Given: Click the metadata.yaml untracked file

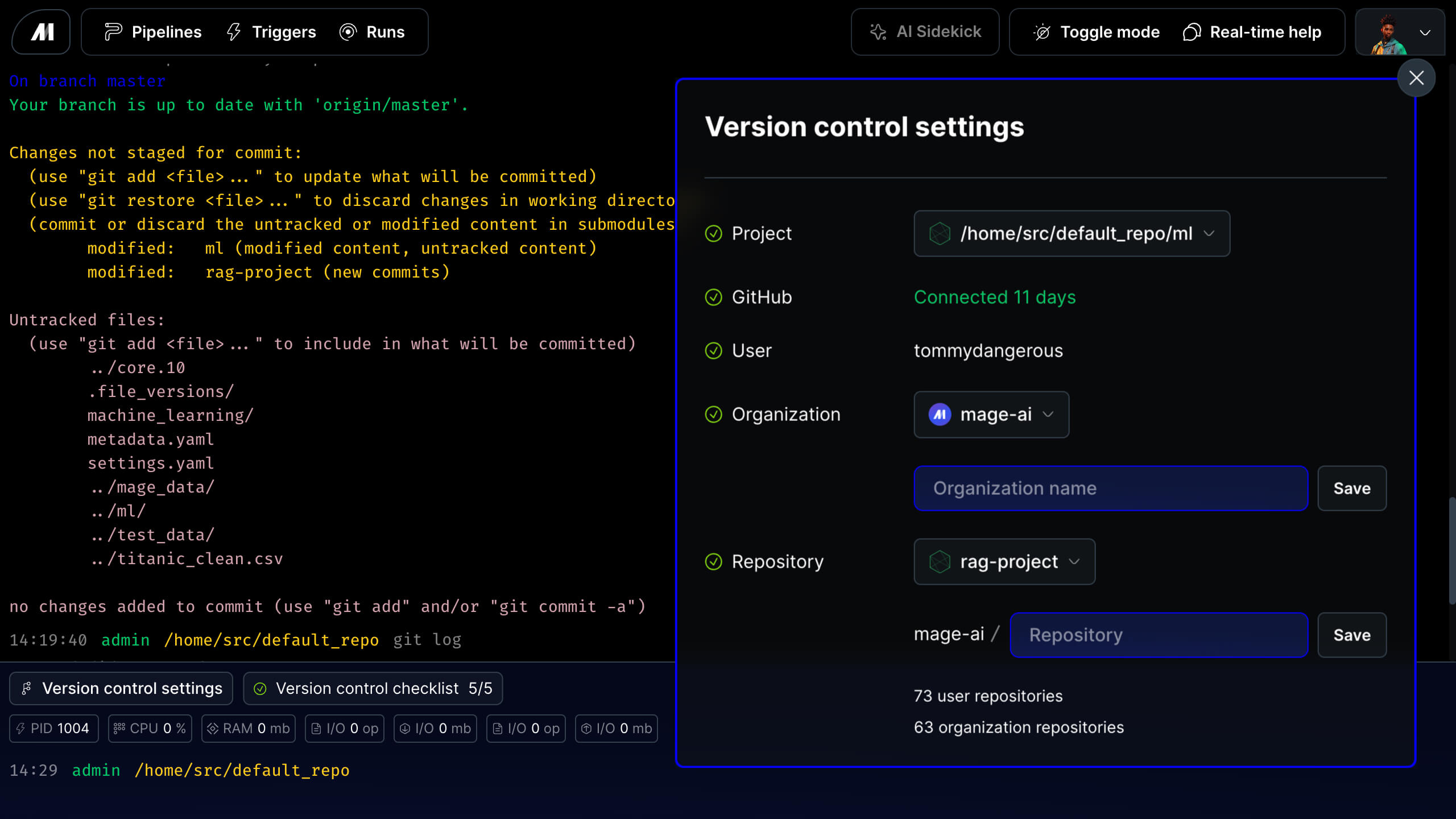Looking at the screenshot, I should click(x=151, y=439).
